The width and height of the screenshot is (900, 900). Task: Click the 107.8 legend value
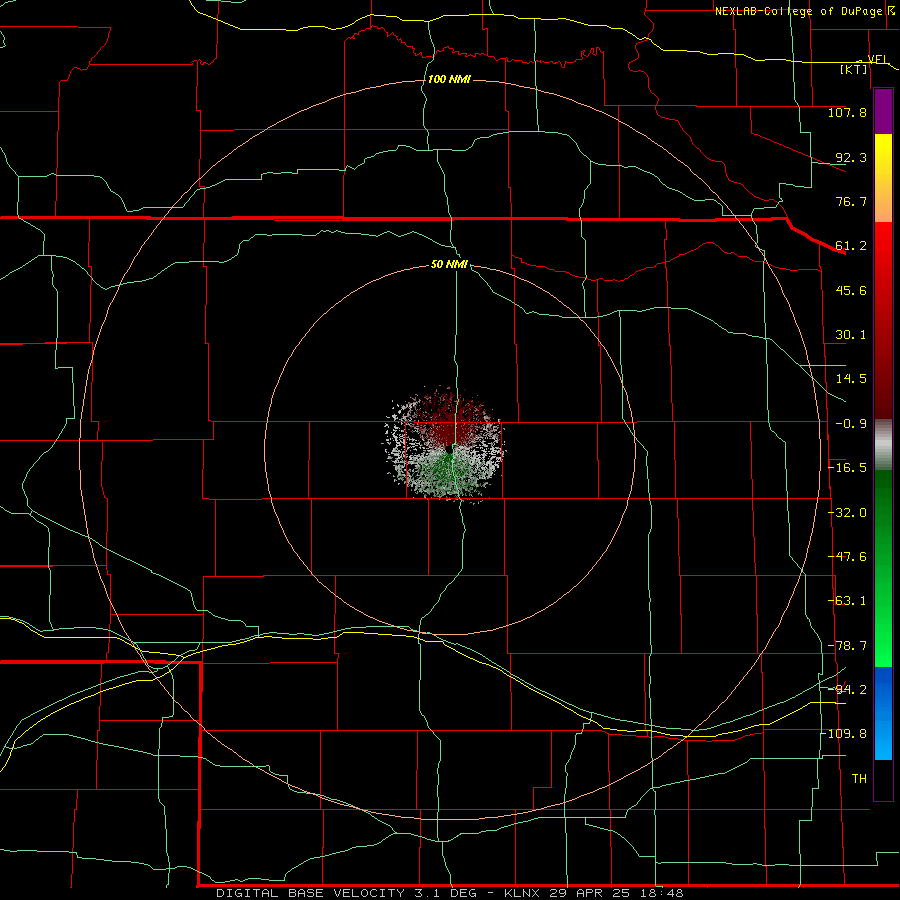(847, 112)
